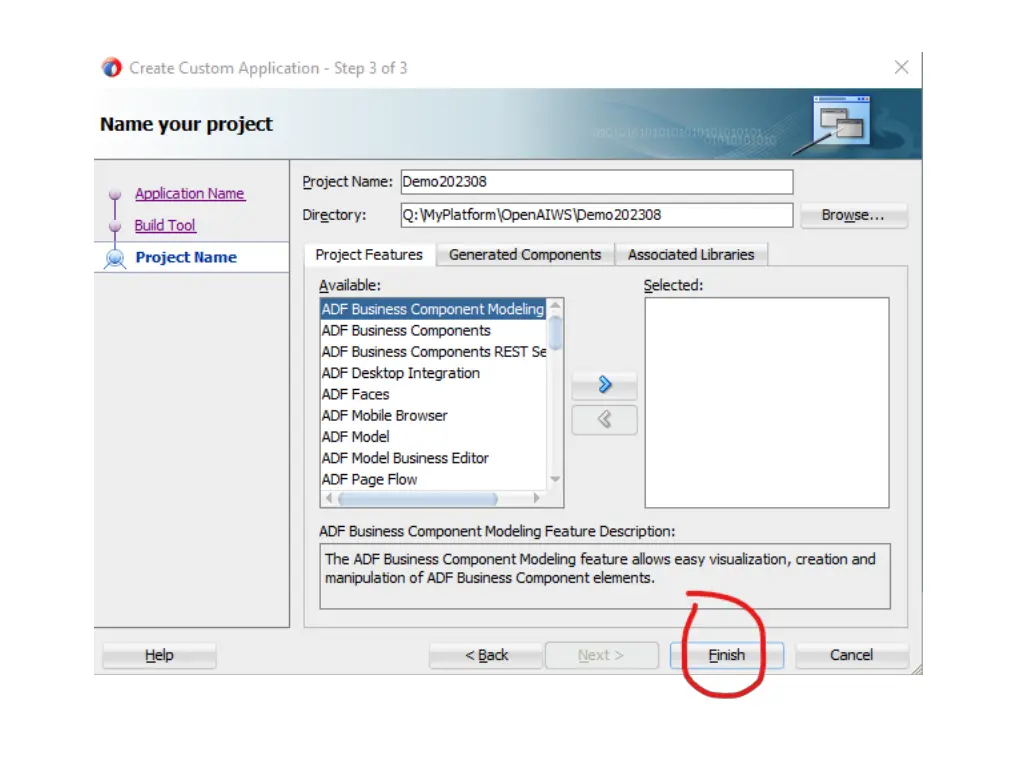This screenshot has width=1024, height=768.
Task: Click the remove-from-selected left arrow button
Action: [x=604, y=420]
